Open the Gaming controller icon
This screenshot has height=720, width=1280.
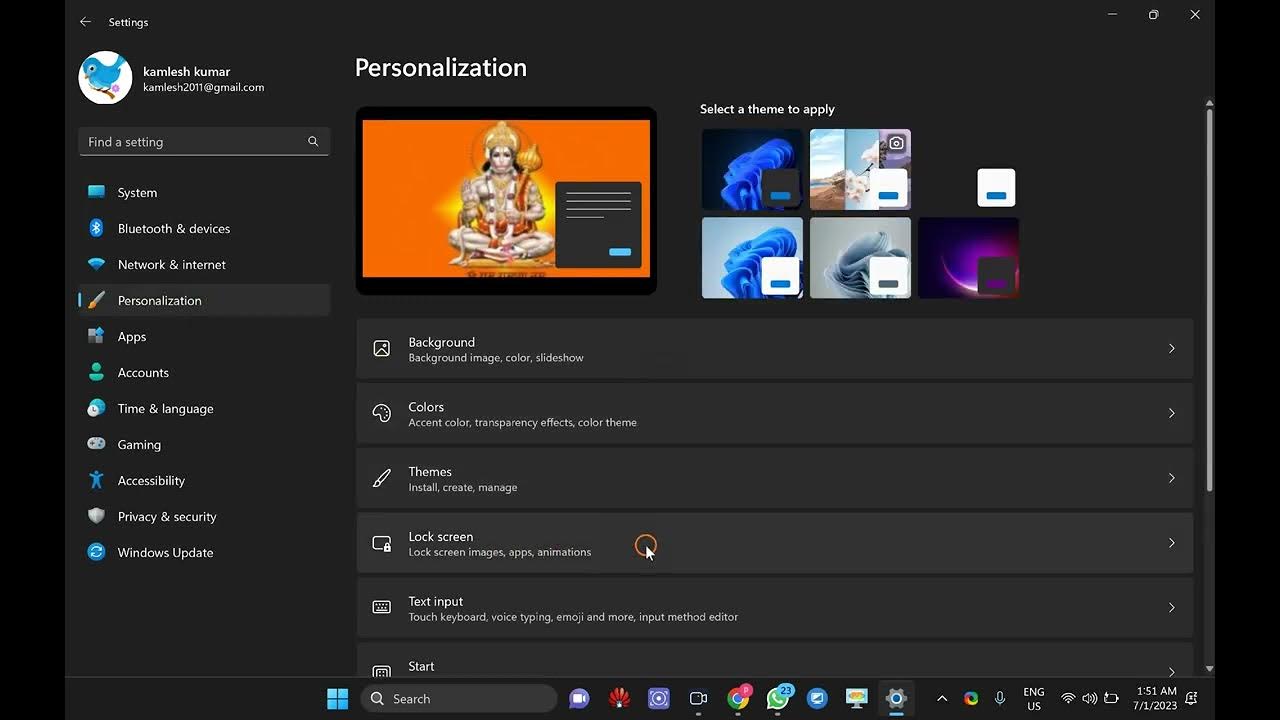(96, 444)
